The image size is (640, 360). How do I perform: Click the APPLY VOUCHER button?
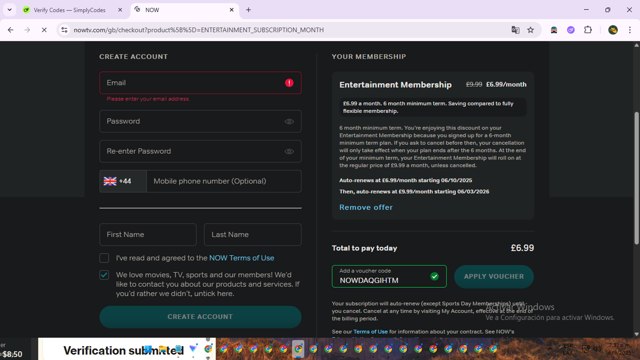[x=494, y=276]
